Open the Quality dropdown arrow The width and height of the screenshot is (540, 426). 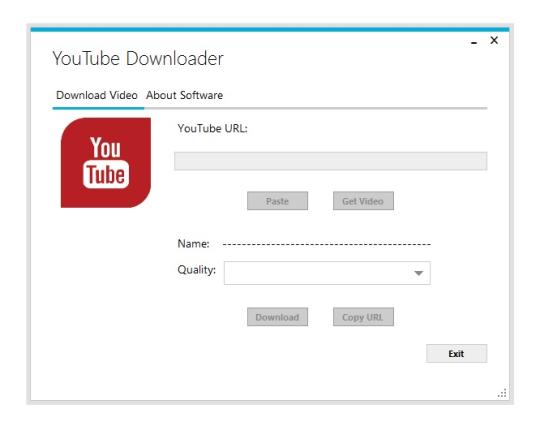click(x=418, y=273)
